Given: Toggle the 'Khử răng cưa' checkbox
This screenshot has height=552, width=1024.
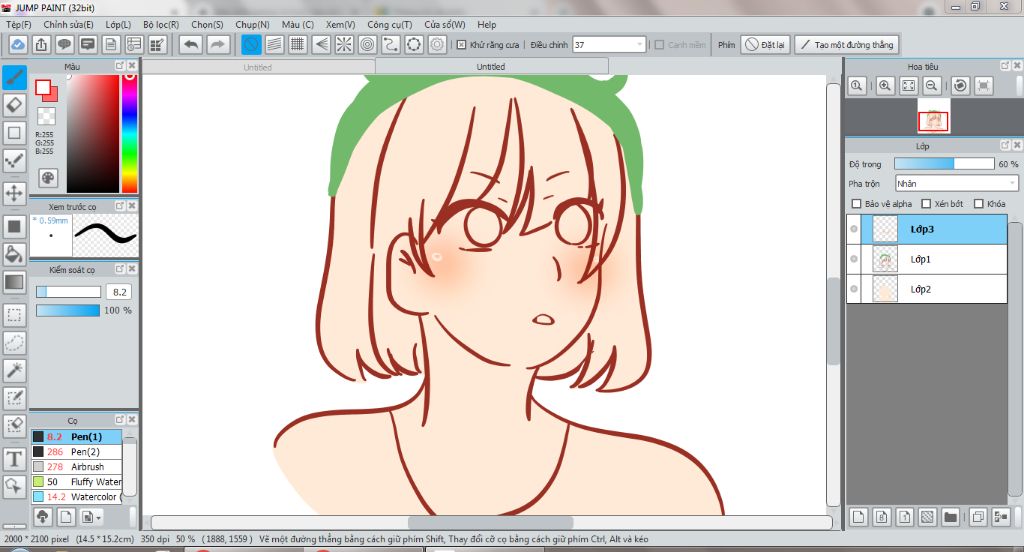Looking at the screenshot, I should pos(461,44).
